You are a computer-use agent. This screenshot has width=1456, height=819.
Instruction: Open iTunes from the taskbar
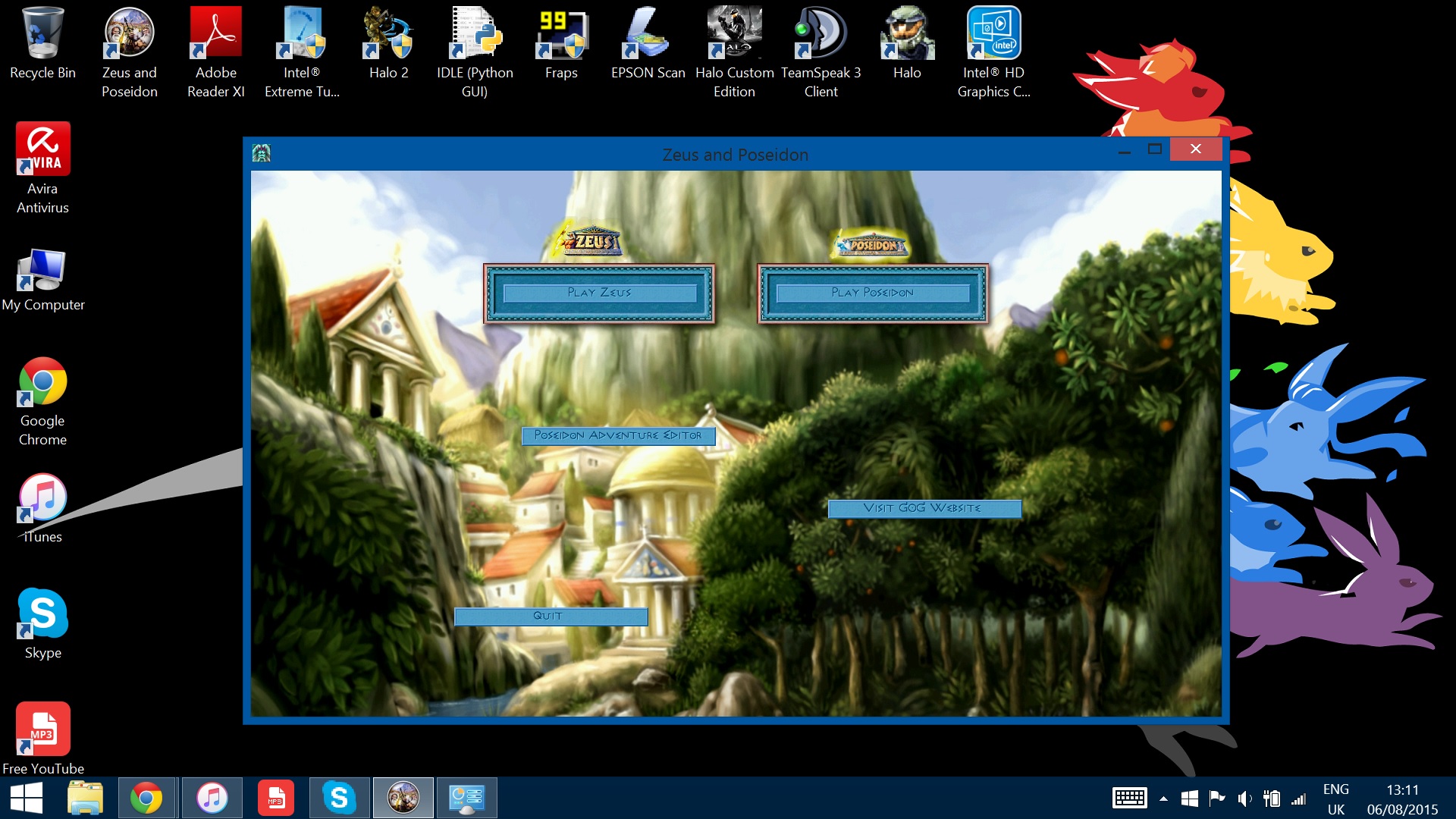[x=212, y=798]
